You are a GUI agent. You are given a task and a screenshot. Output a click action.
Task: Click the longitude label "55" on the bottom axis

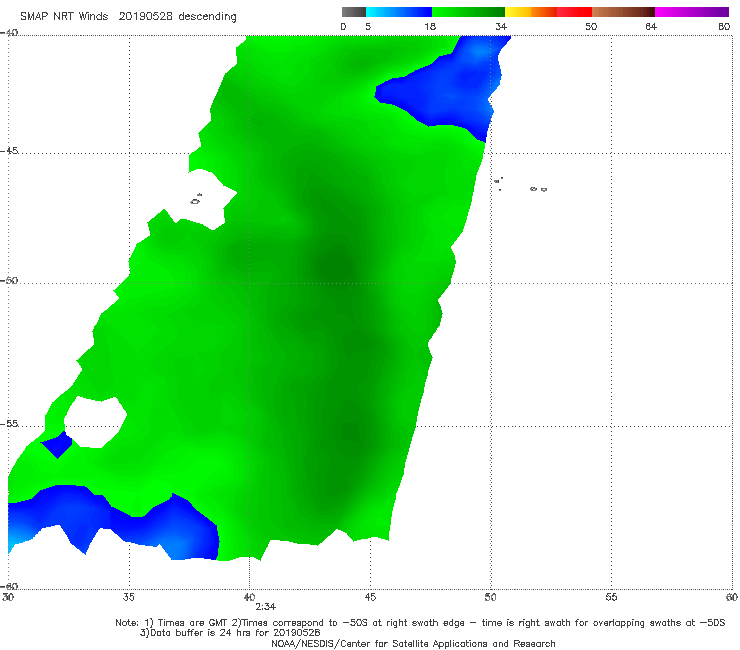pyautogui.click(x=611, y=598)
